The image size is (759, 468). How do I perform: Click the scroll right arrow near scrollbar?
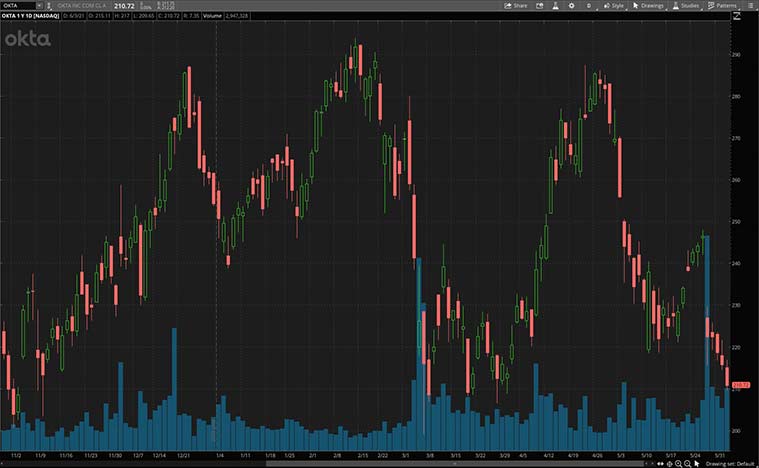pyautogui.click(x=653, y=464)
